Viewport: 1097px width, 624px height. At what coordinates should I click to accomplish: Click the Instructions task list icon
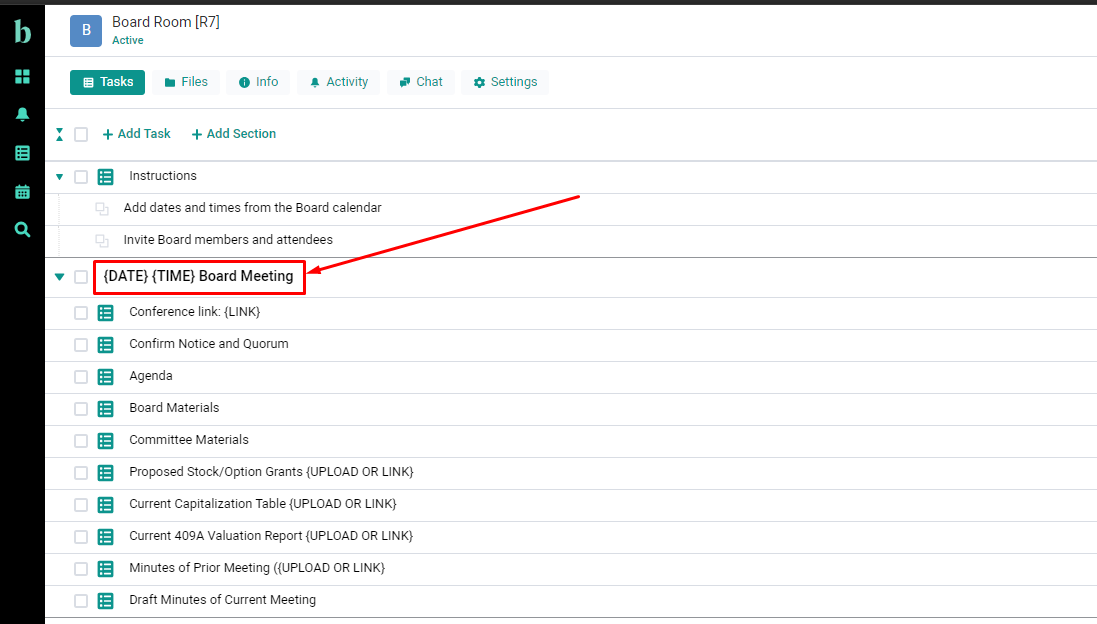tap(106, 177)
